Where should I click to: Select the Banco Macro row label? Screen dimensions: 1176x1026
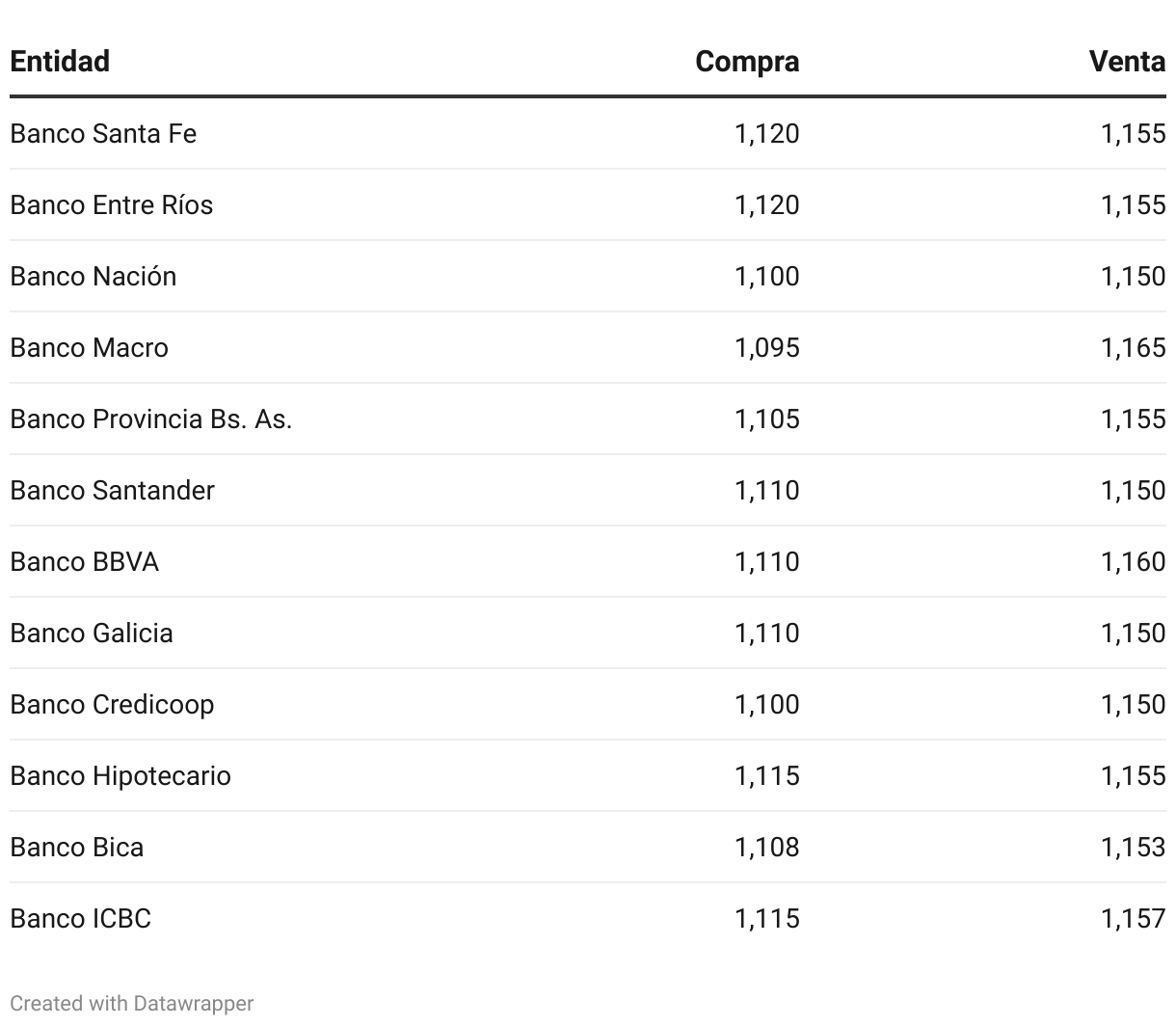tap(89, 347)
